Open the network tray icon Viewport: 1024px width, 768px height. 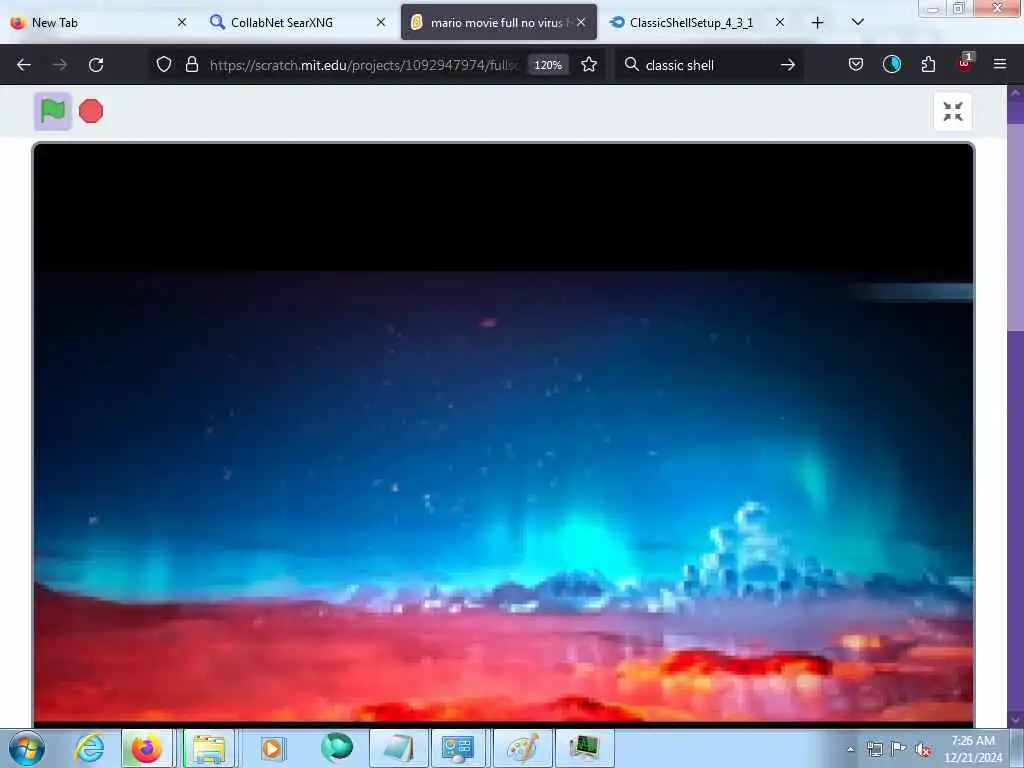pos(874,749)
